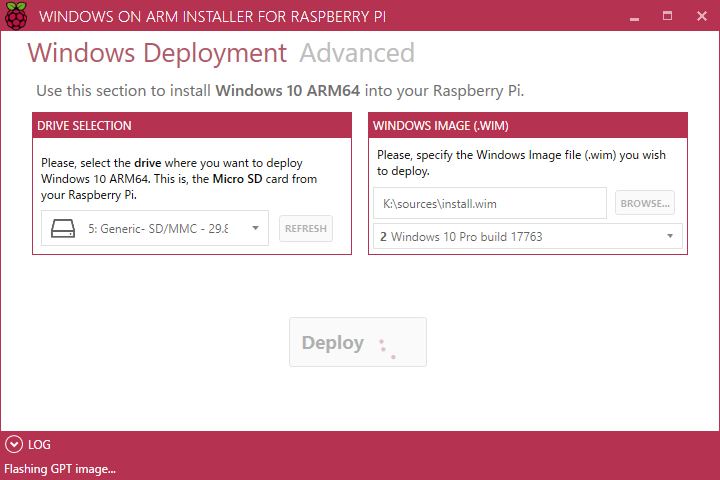720x480 pixels.
Task: Click the drive icon in drive selector
Action: (63, 228)
